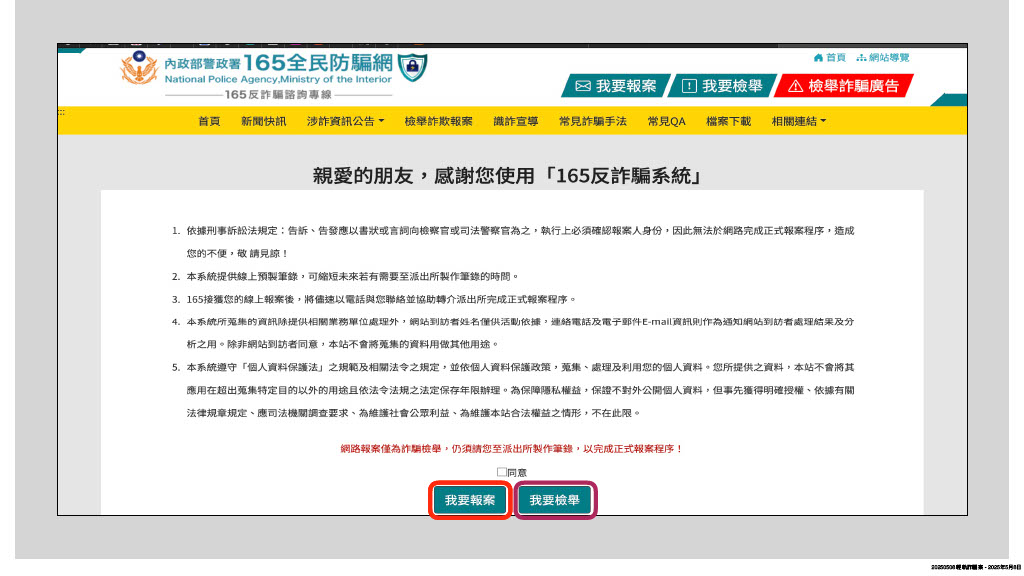This screenshot has width=1024, height=576.
Task: Click the exclamation 我要檢舉 banner button
Action: pyautogui.click(x=722, y=87)
